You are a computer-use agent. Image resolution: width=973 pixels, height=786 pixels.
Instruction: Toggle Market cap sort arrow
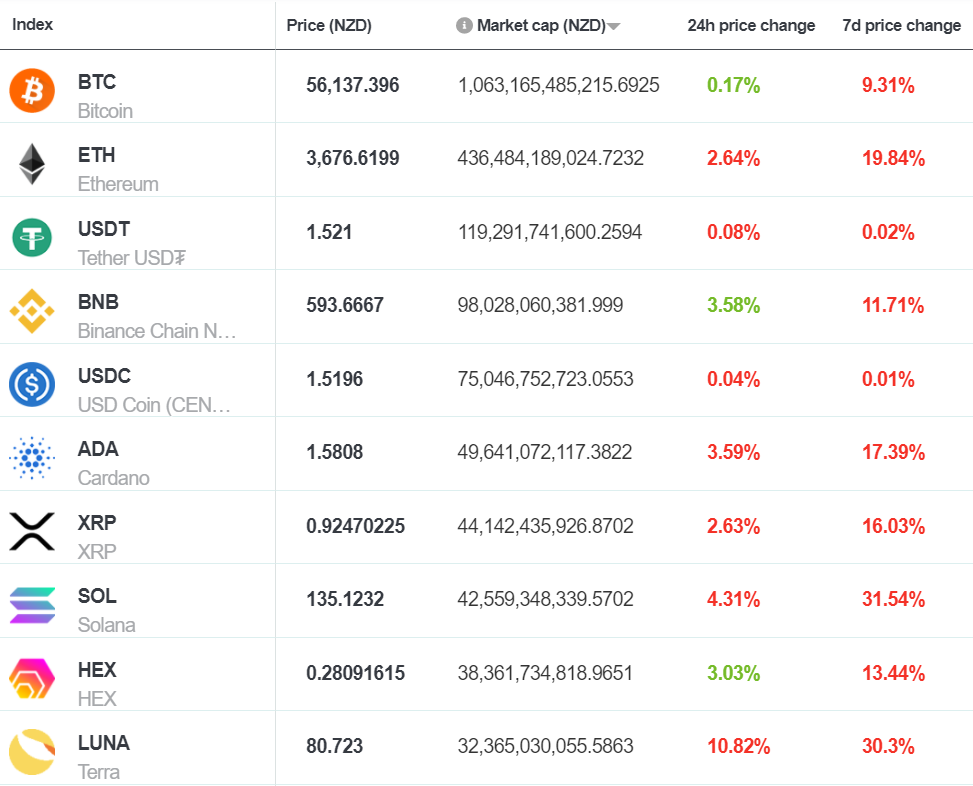(614, 26)
